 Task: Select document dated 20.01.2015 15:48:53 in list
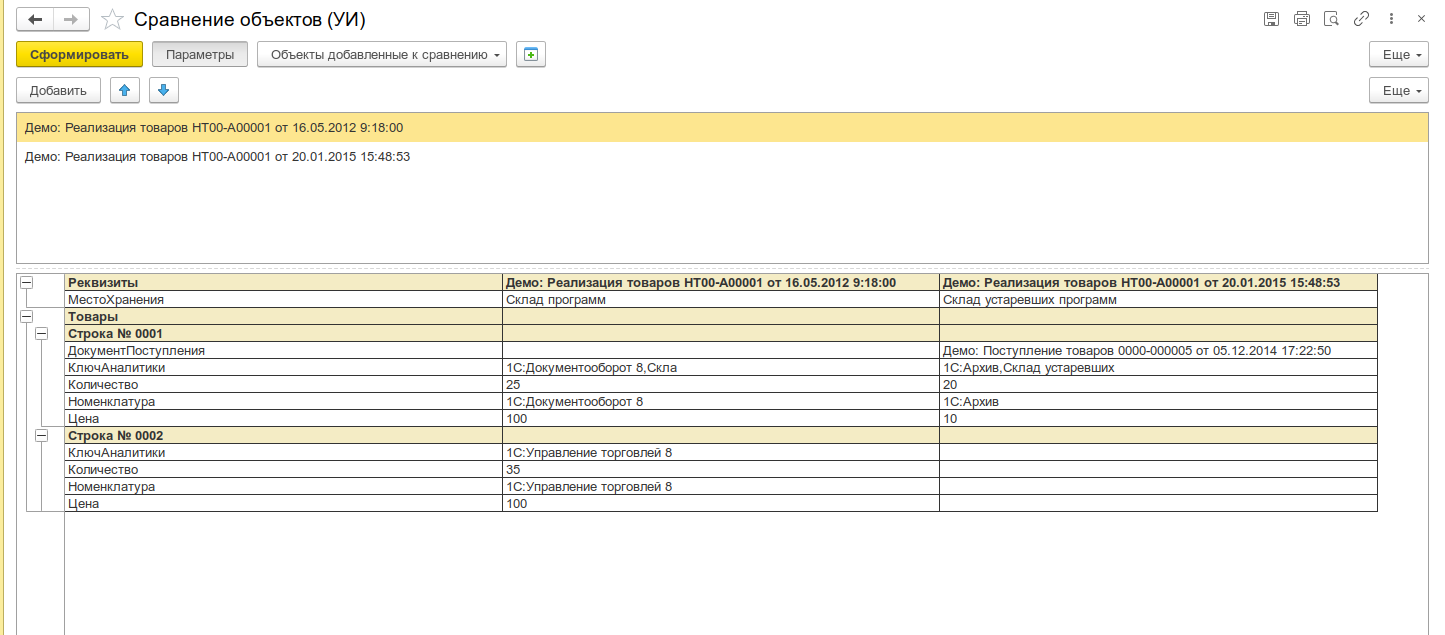[x=722, y=157]
